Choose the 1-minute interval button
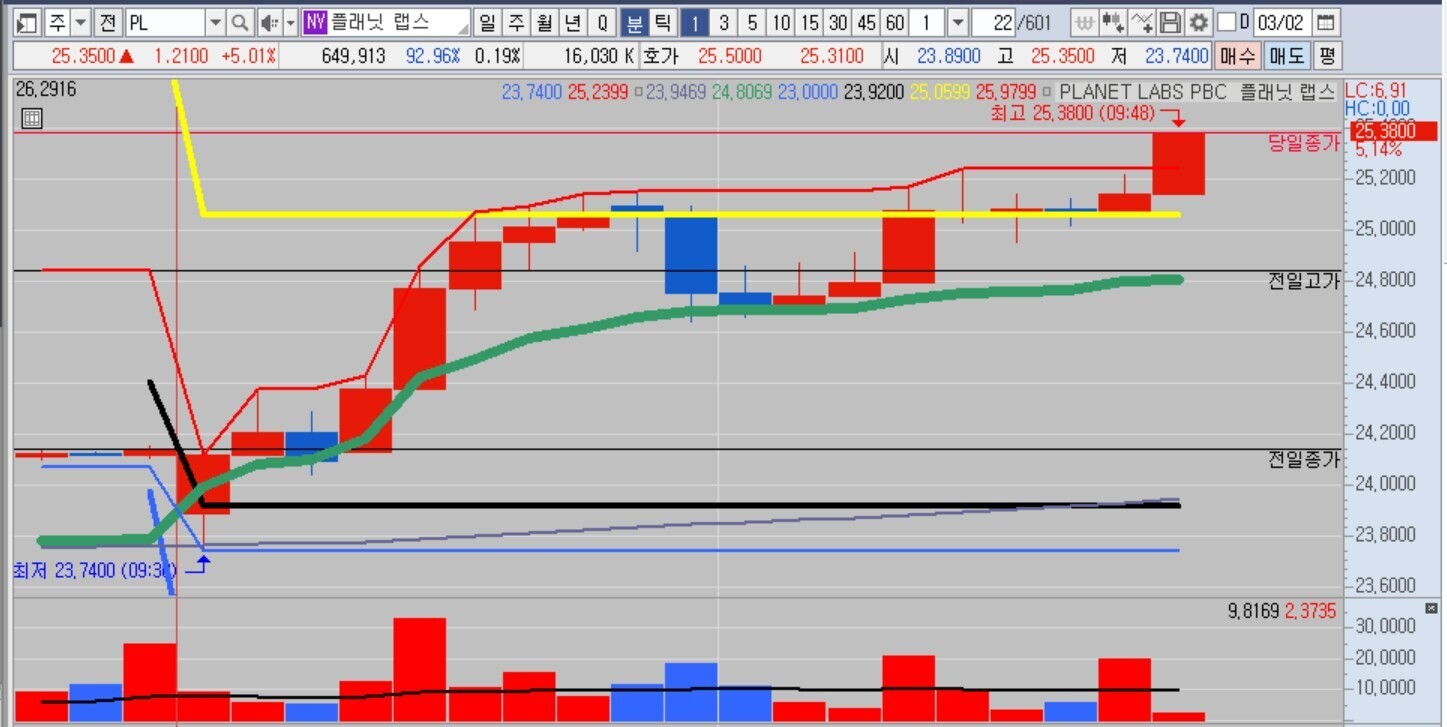The width and height of the screenshot is (1447, 727). coord(695,22)
